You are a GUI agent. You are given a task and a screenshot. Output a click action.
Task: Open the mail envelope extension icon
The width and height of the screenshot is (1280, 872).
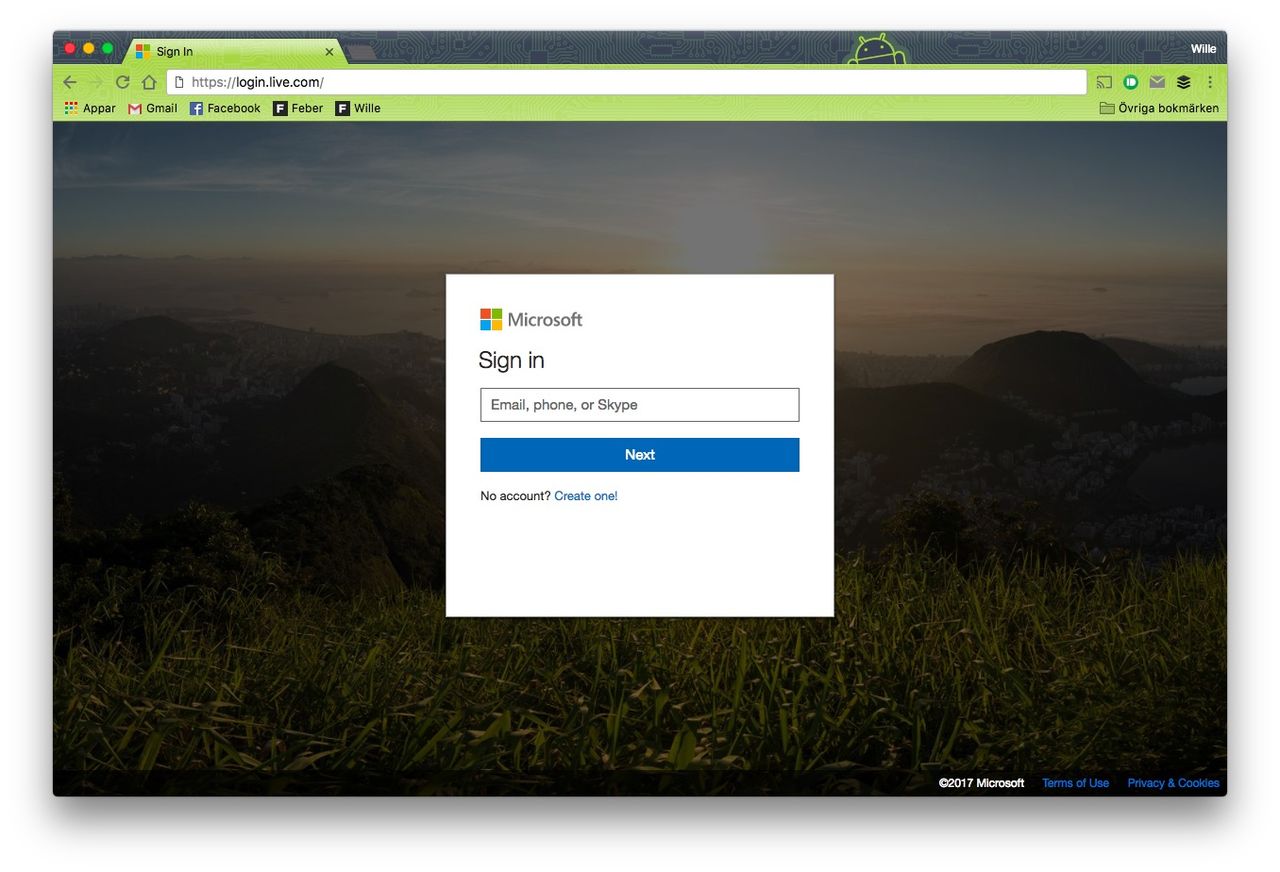(1157, 82)
